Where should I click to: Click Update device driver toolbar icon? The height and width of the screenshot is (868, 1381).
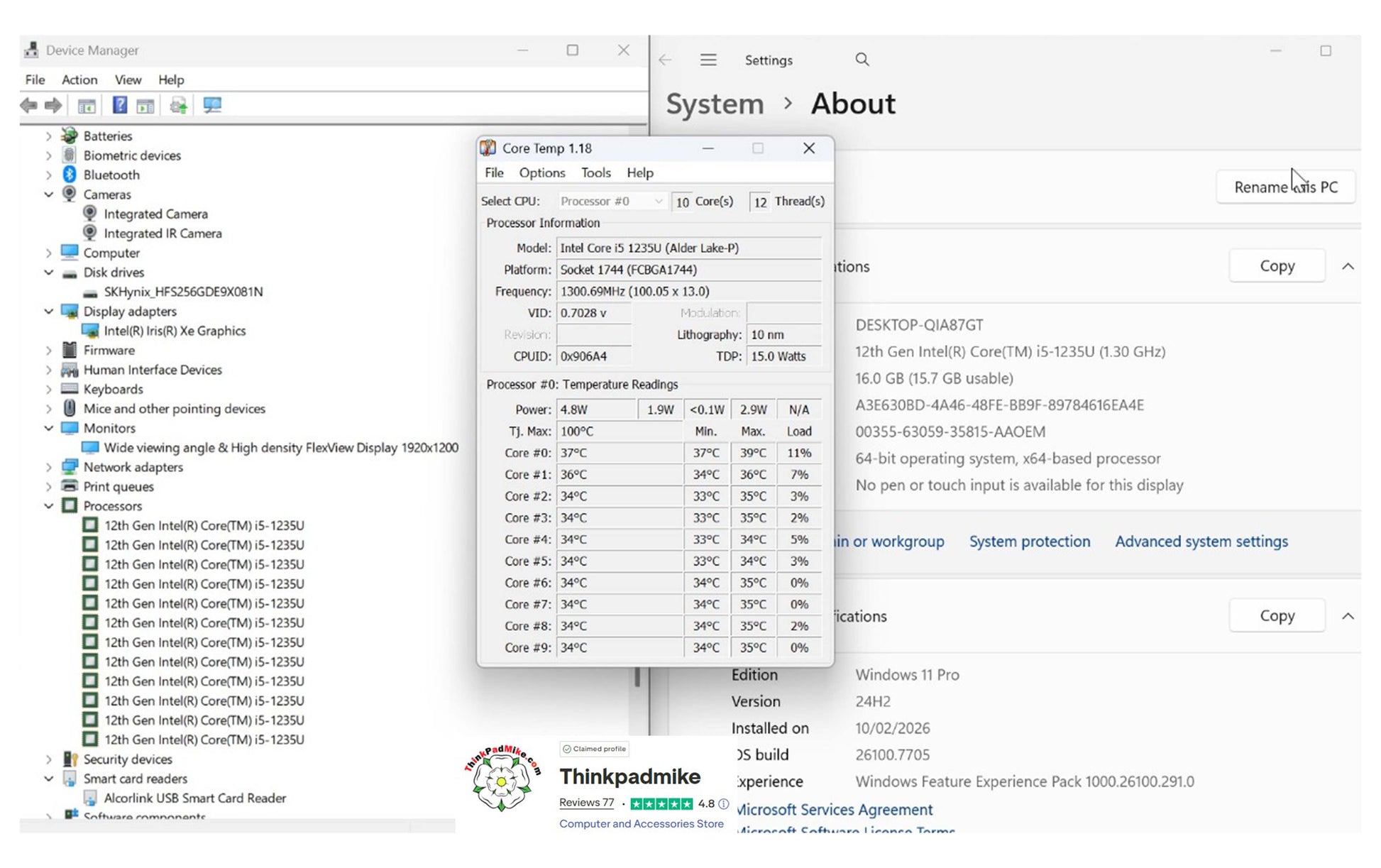(x=178, y=106)
